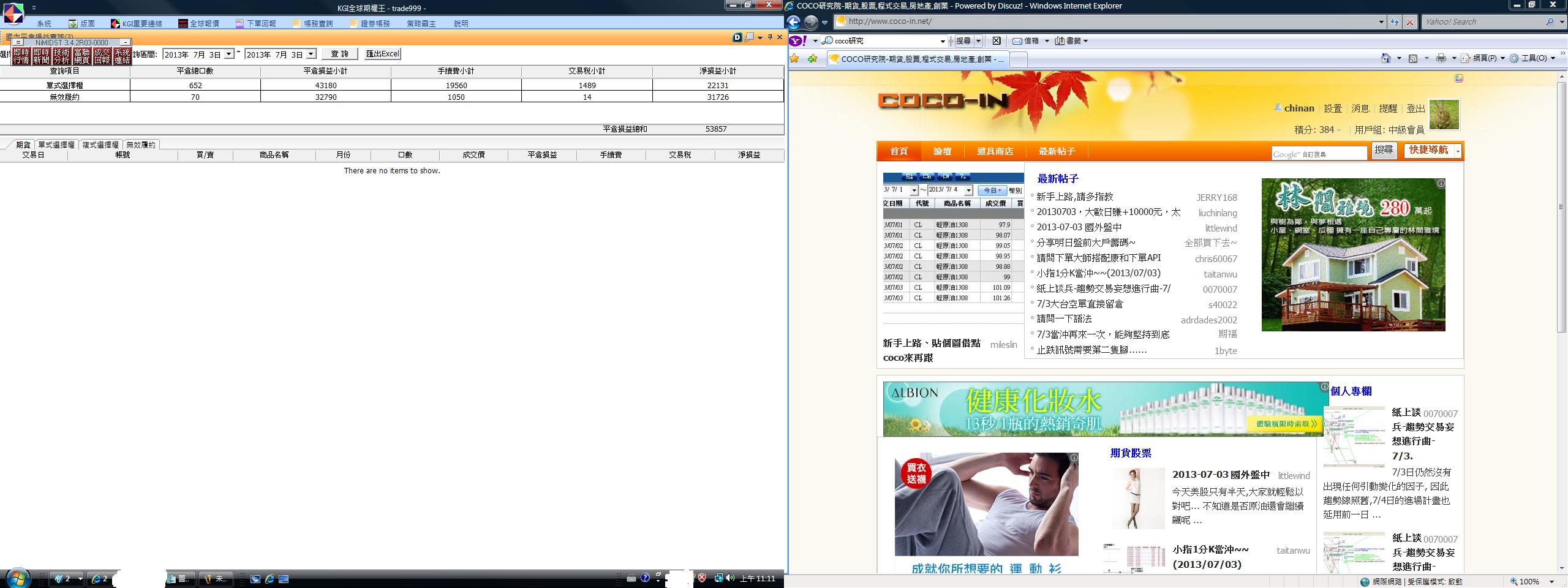Screen dimensions: 1568x588
Task: Click the IE stop loading X icon
Action: (1409, 22)
